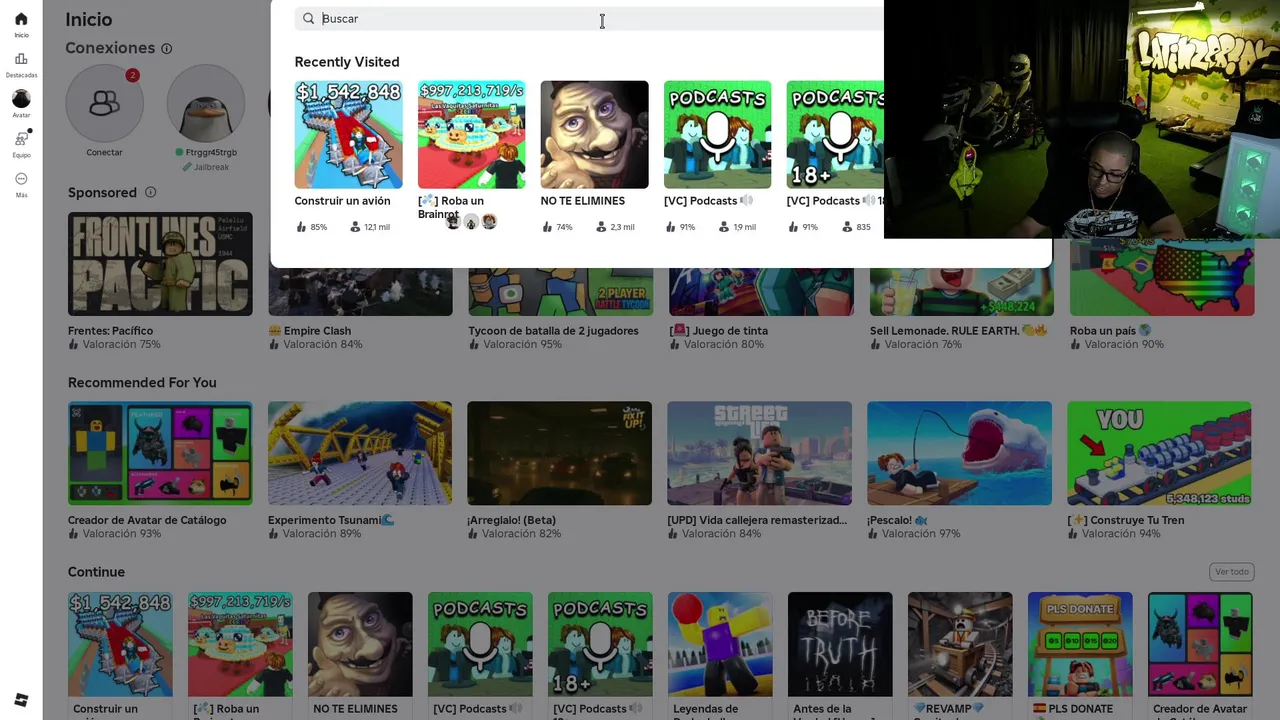
Task: Open the Más menu icon
Action: [x=21, y=179]
